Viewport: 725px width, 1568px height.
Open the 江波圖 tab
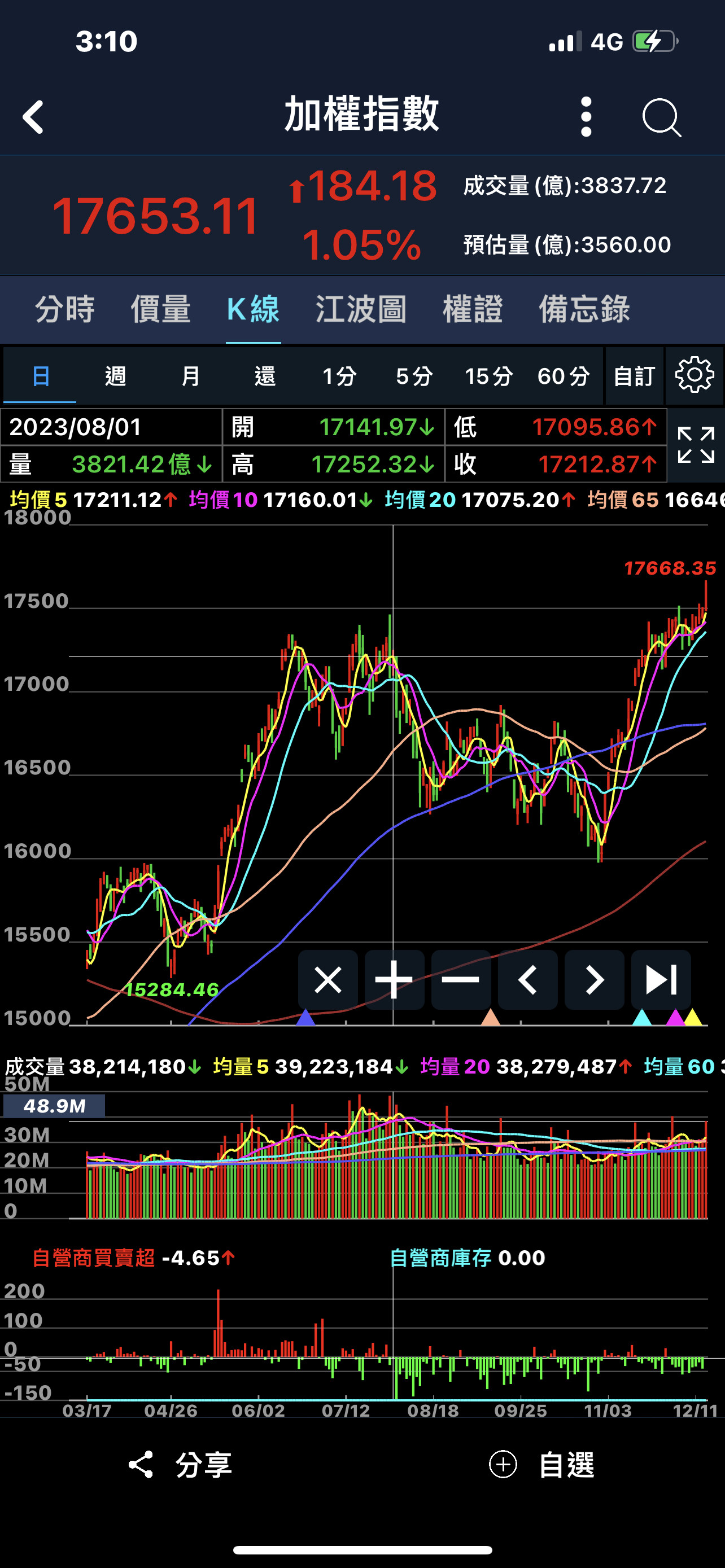(x=361, y=309)
